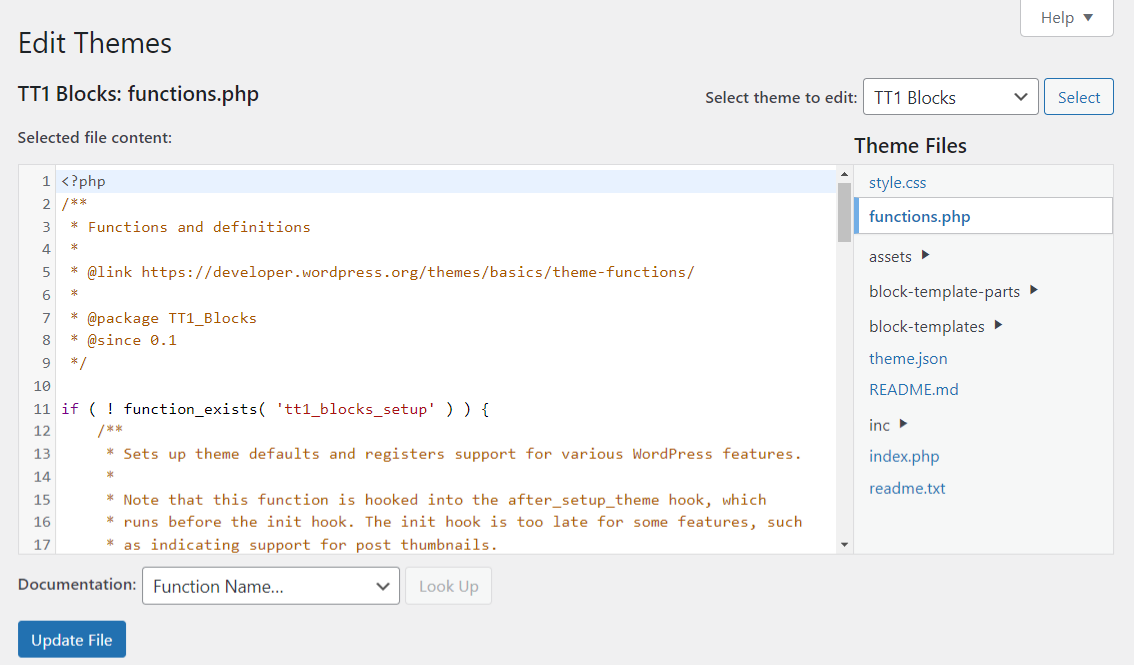Open the Help dropdown
This screenshot has height=665, width=1134.
(x=1066, y=17)
